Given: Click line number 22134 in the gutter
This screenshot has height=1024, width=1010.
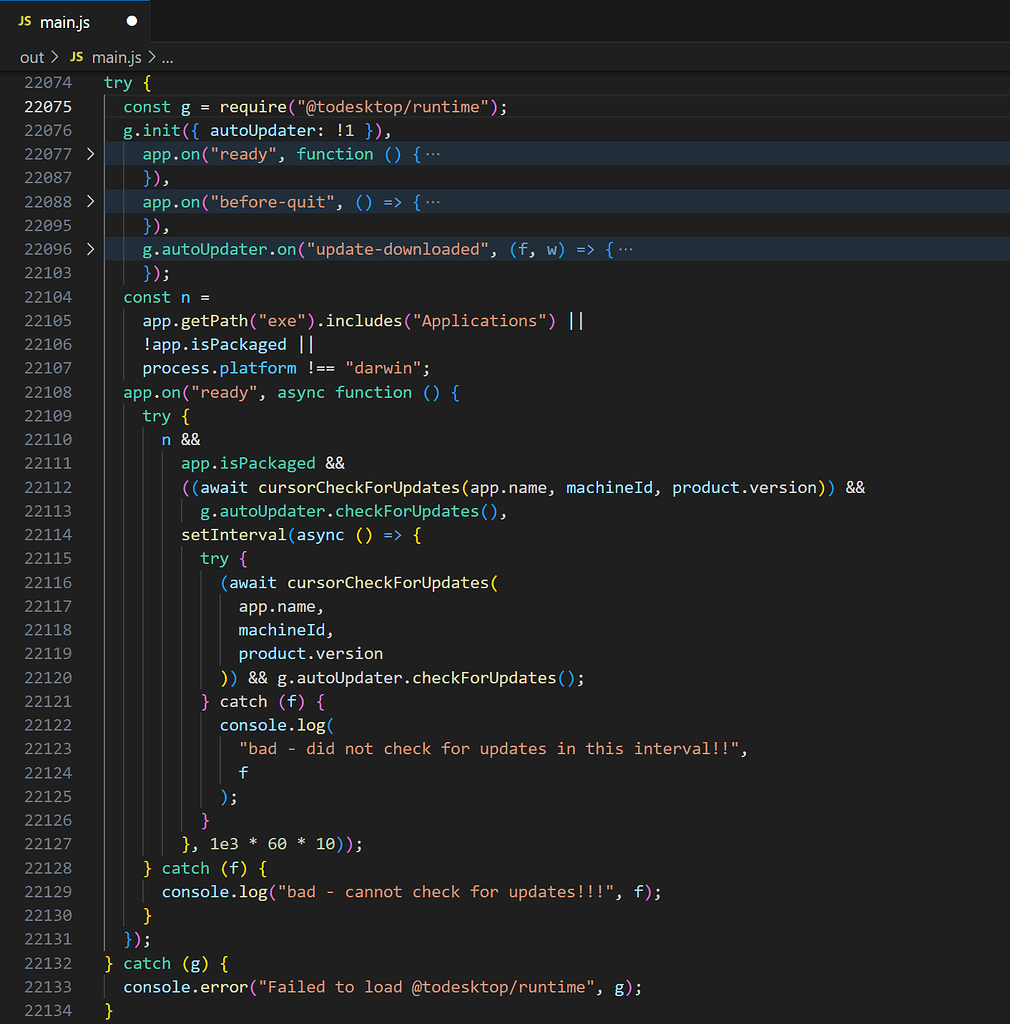Looking at the screenshot, I should (x=48, y=1010).
